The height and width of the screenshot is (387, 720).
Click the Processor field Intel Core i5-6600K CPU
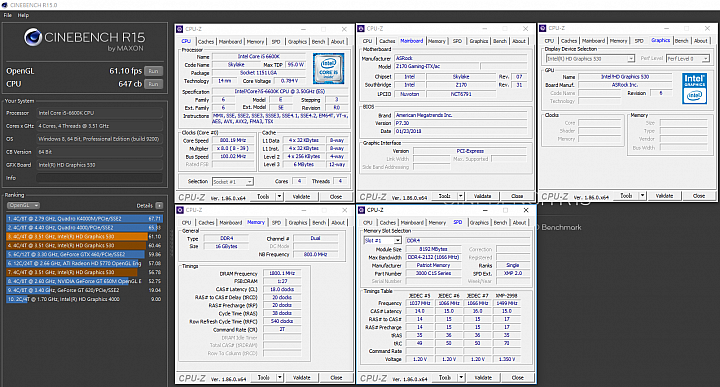99,113
